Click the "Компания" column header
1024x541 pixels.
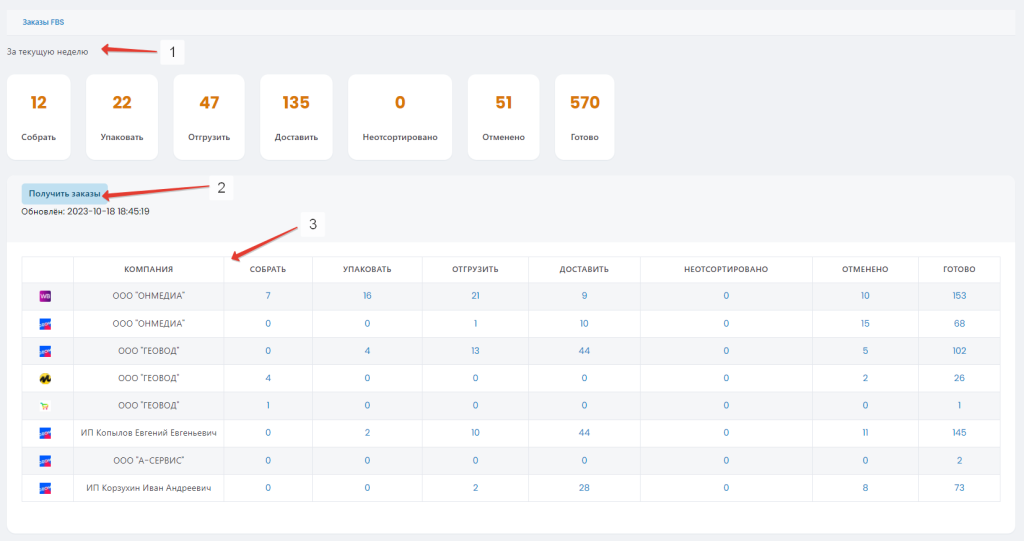click(x=149, y=269)
